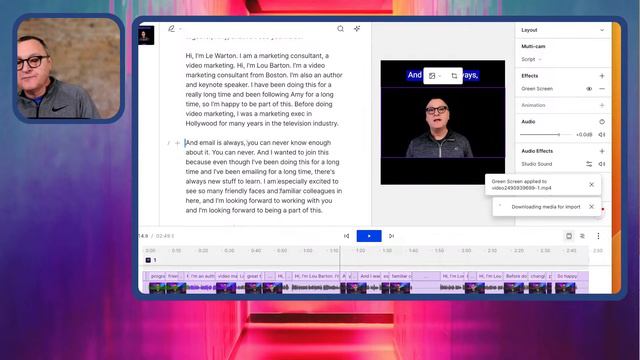This screenshot has width=640, height=360.
Task: Mute the audio using the speaker icon
Action: 602,135
